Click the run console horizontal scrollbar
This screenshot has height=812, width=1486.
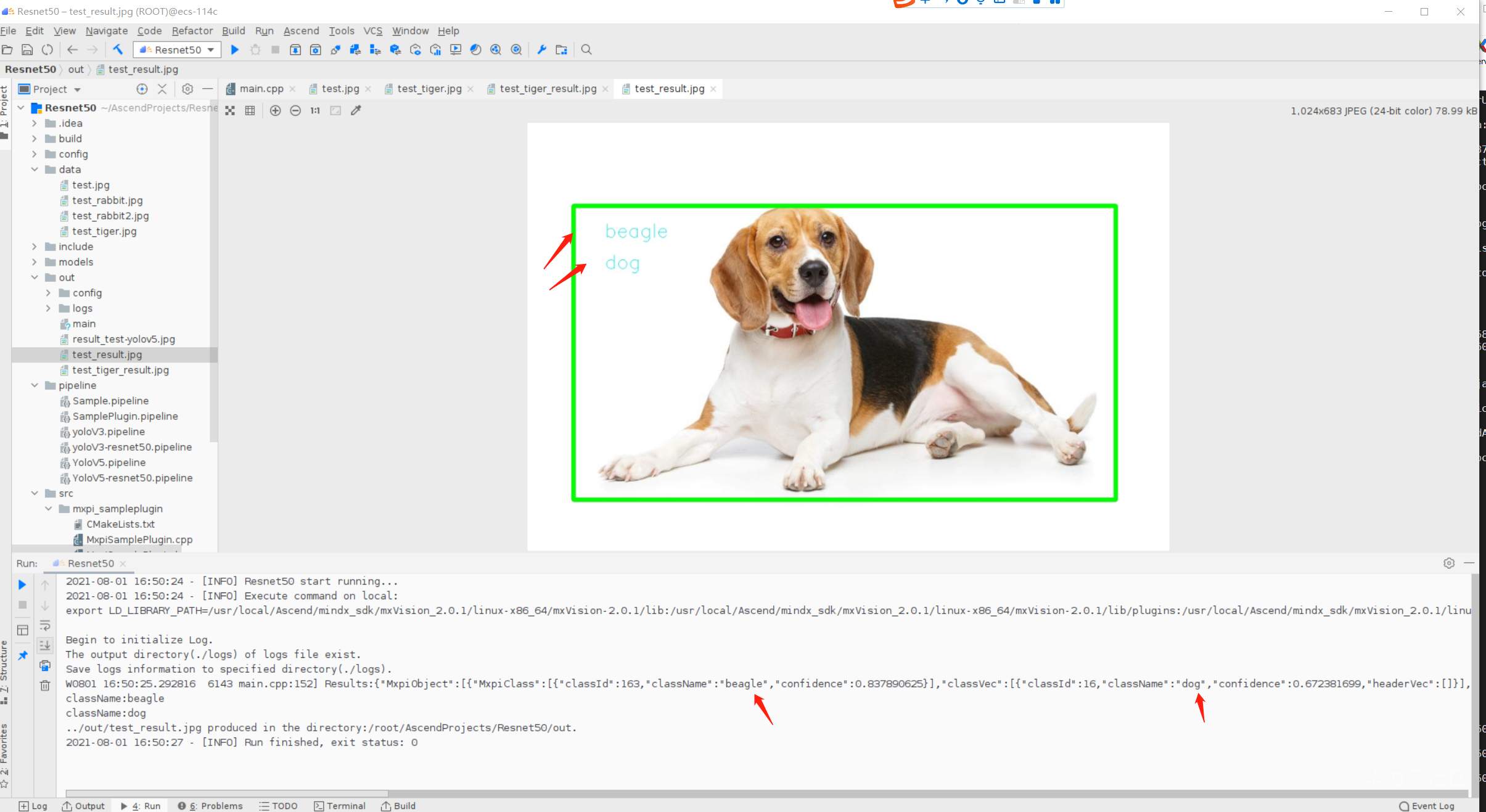(x=227, y=794)
